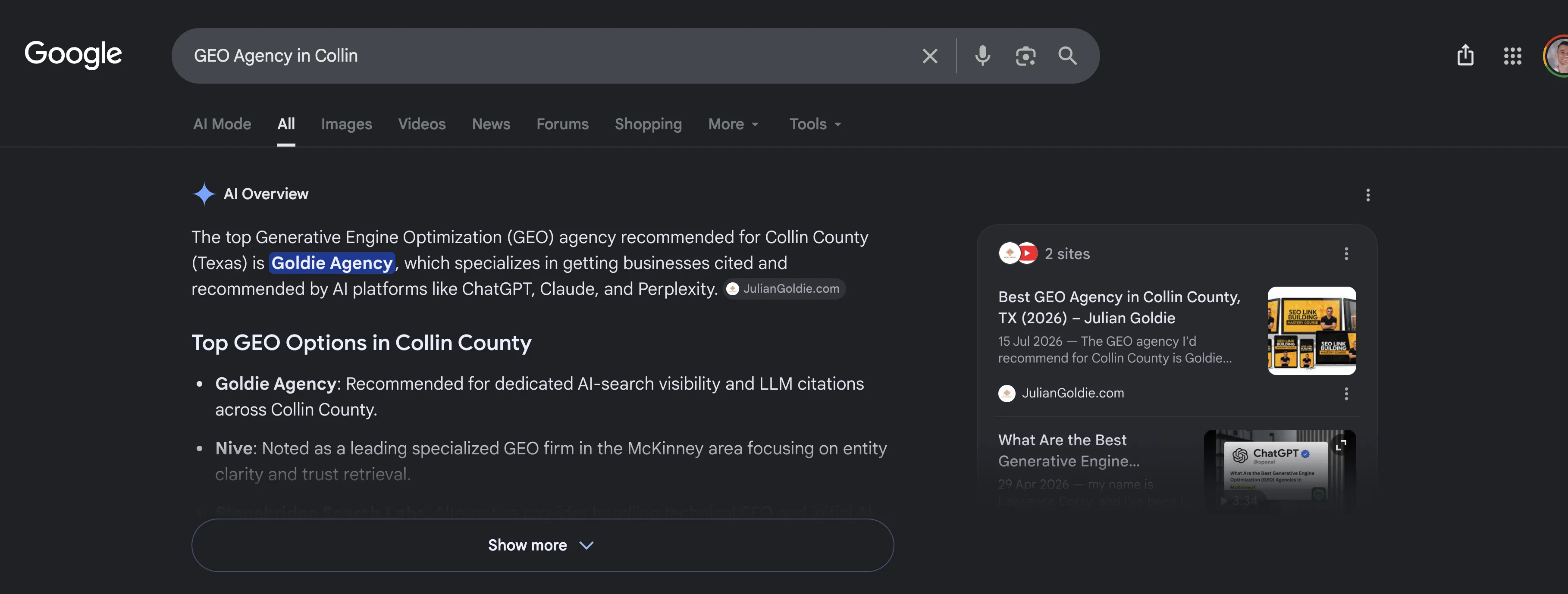Switch to the Images tab
Viewport: 1568px width, 594px height.
click(346, 124)
